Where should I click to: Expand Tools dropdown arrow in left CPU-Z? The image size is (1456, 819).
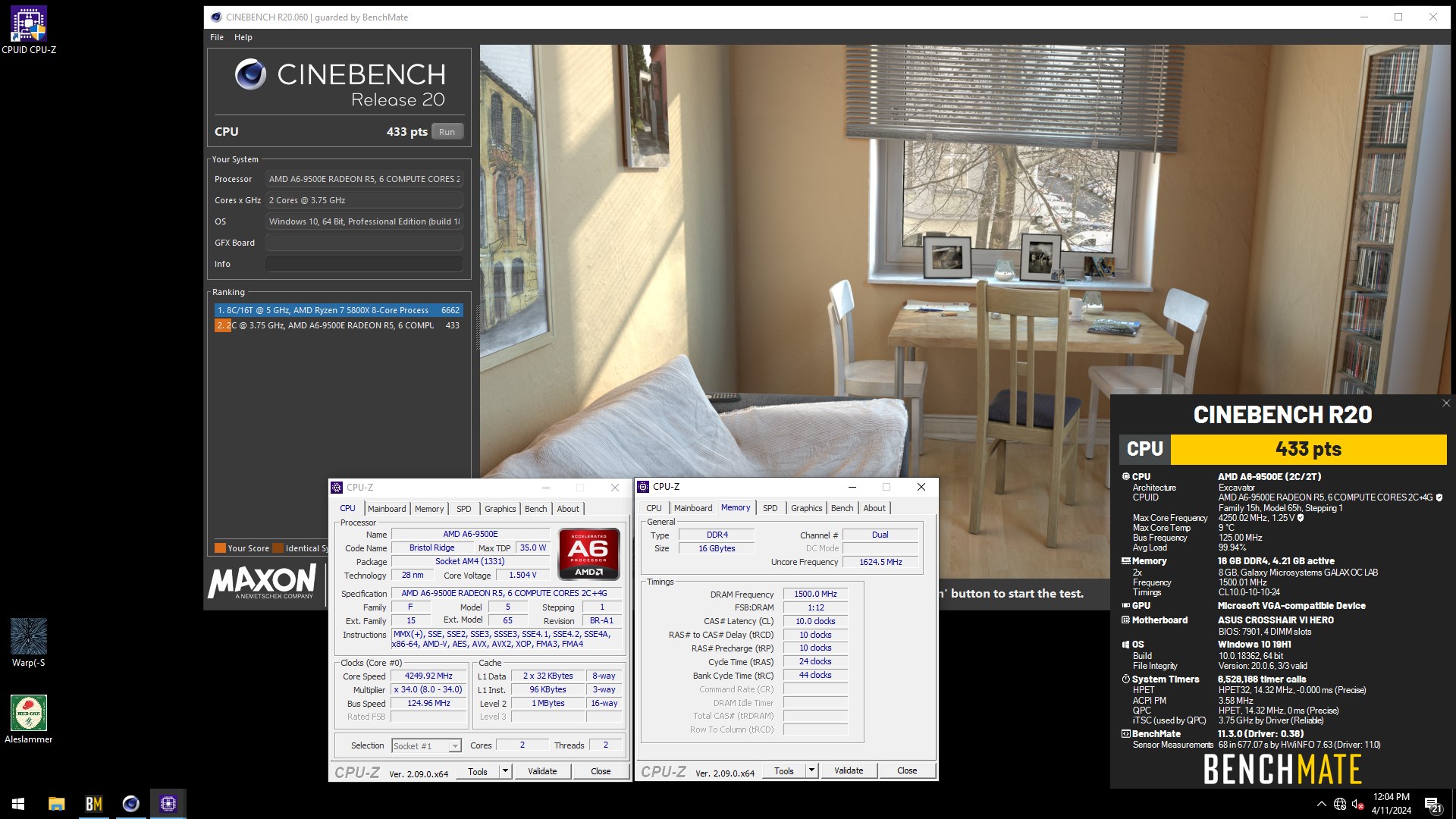click(x=506, y=771)
